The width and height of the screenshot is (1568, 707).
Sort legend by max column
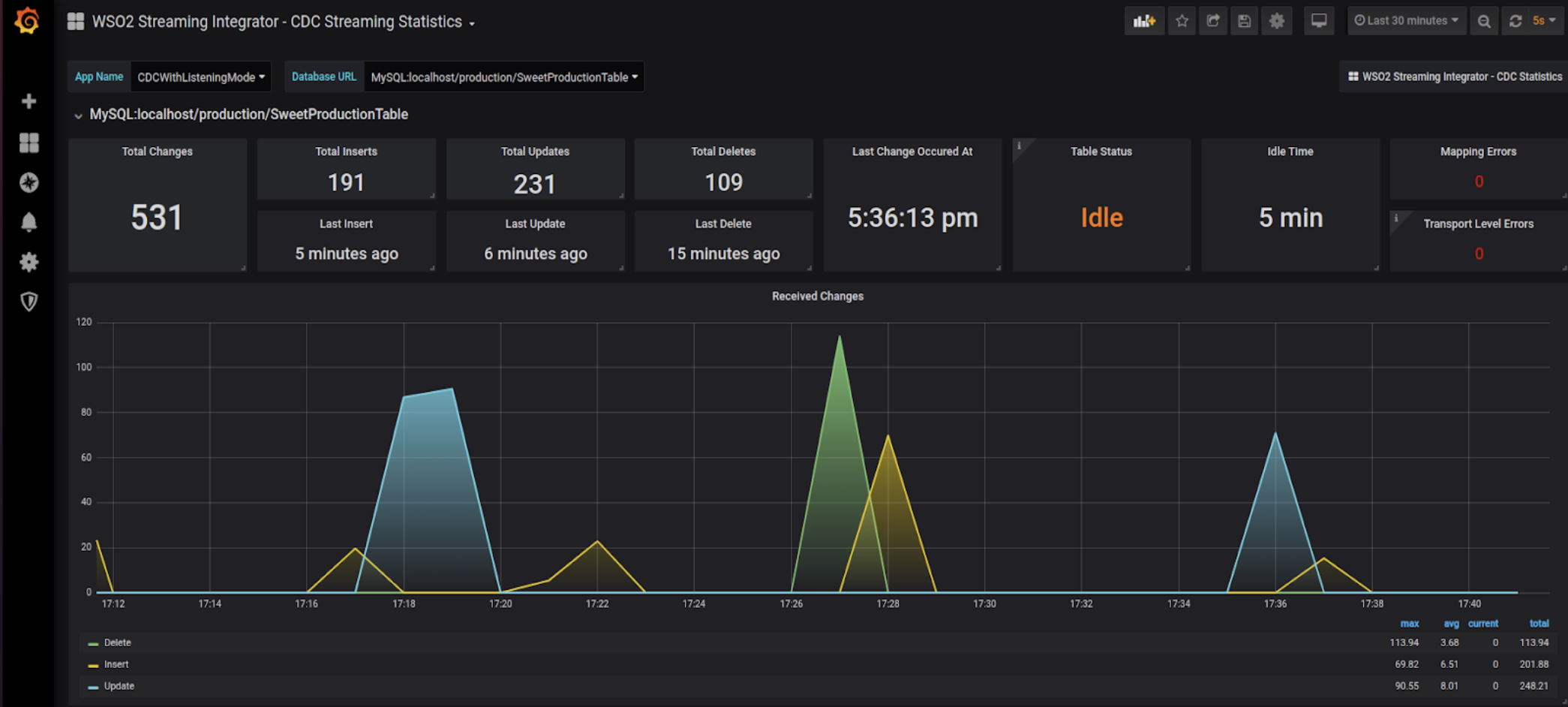[1410, 624]
